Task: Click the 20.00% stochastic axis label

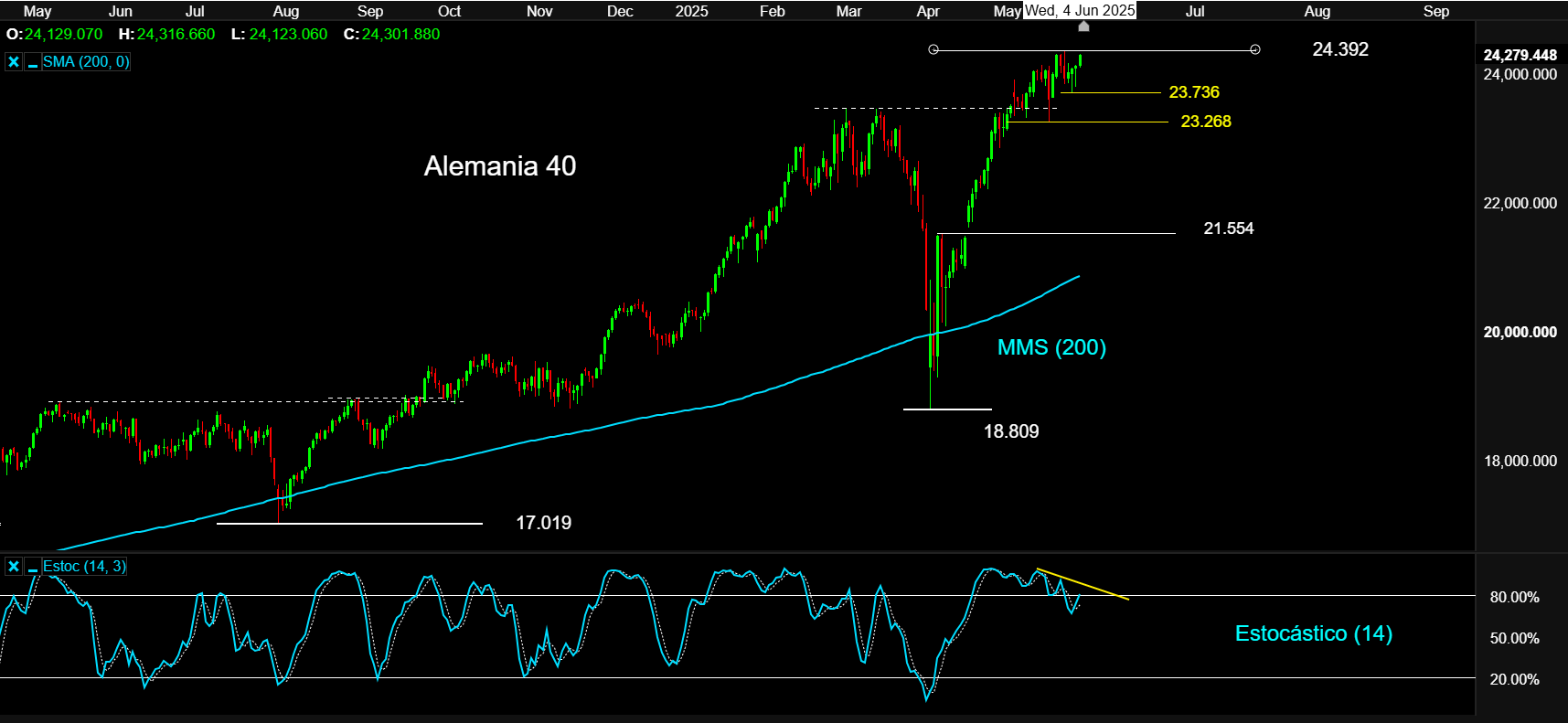Action: tap(1515, 679)
